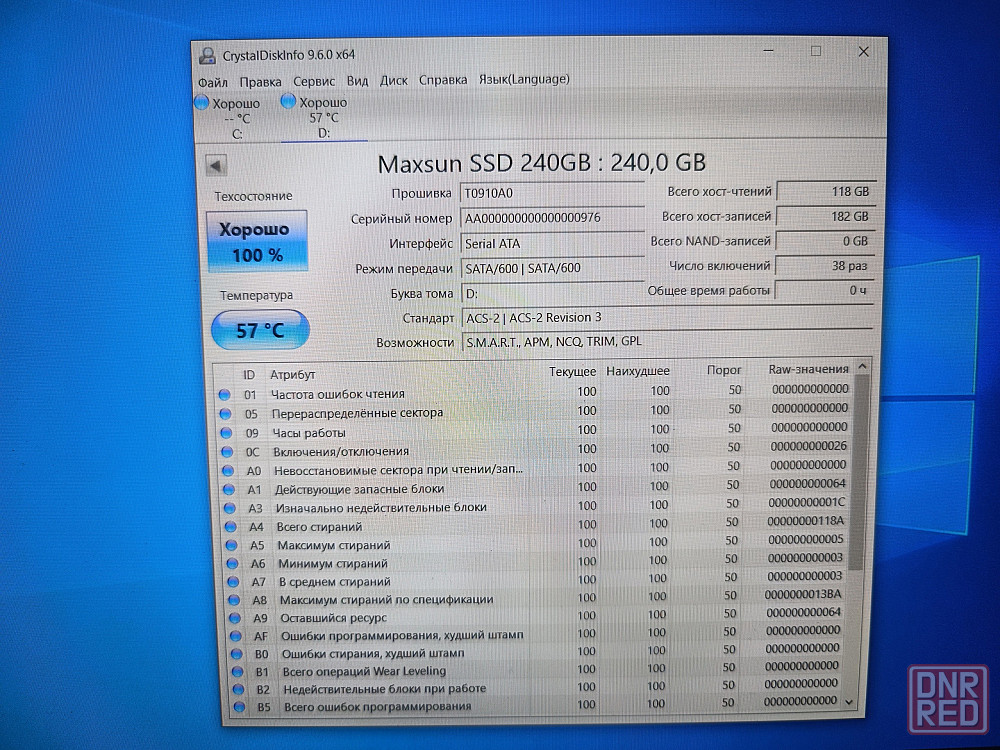Minimize the CrystalDiskInfo window

[769, 51]
